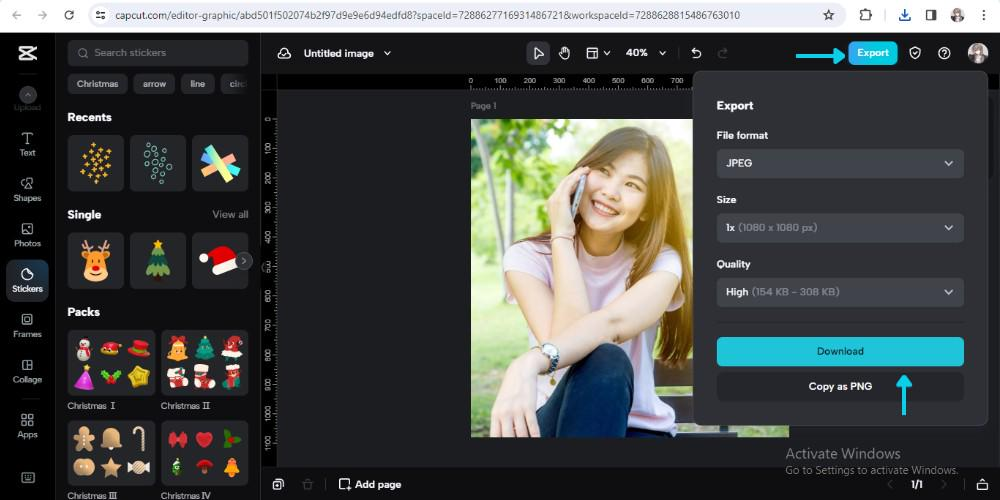The height and width of the screenshot is (500, 1000).
Task: Open the canvas layout resize option
Action: pos(598,54)
